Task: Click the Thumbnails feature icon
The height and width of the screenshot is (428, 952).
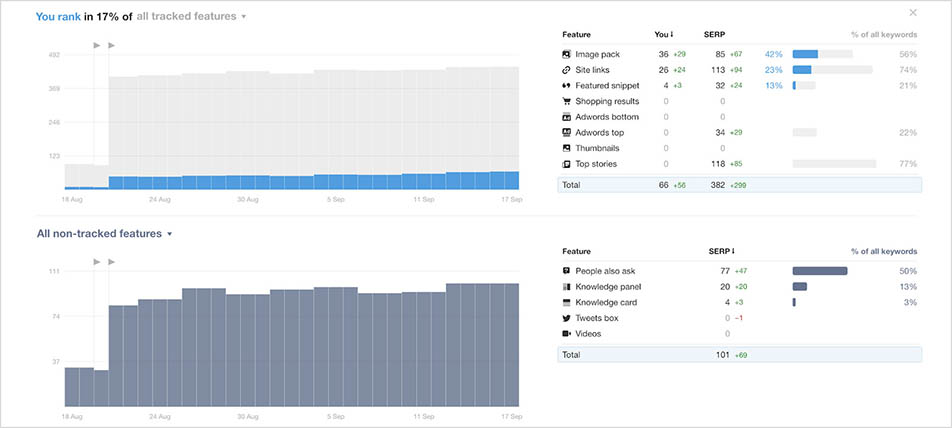Action: (x=566, y=148)
